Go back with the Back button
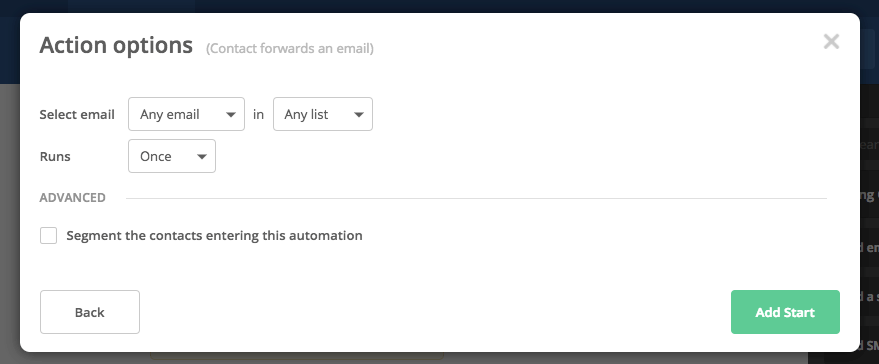Image resolution: width=879 pixels, height=364 pixels. [90, 312]
